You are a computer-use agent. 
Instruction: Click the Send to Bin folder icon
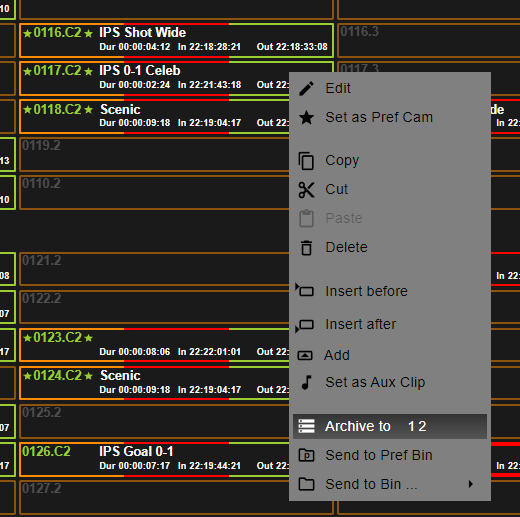pos(306,484)
